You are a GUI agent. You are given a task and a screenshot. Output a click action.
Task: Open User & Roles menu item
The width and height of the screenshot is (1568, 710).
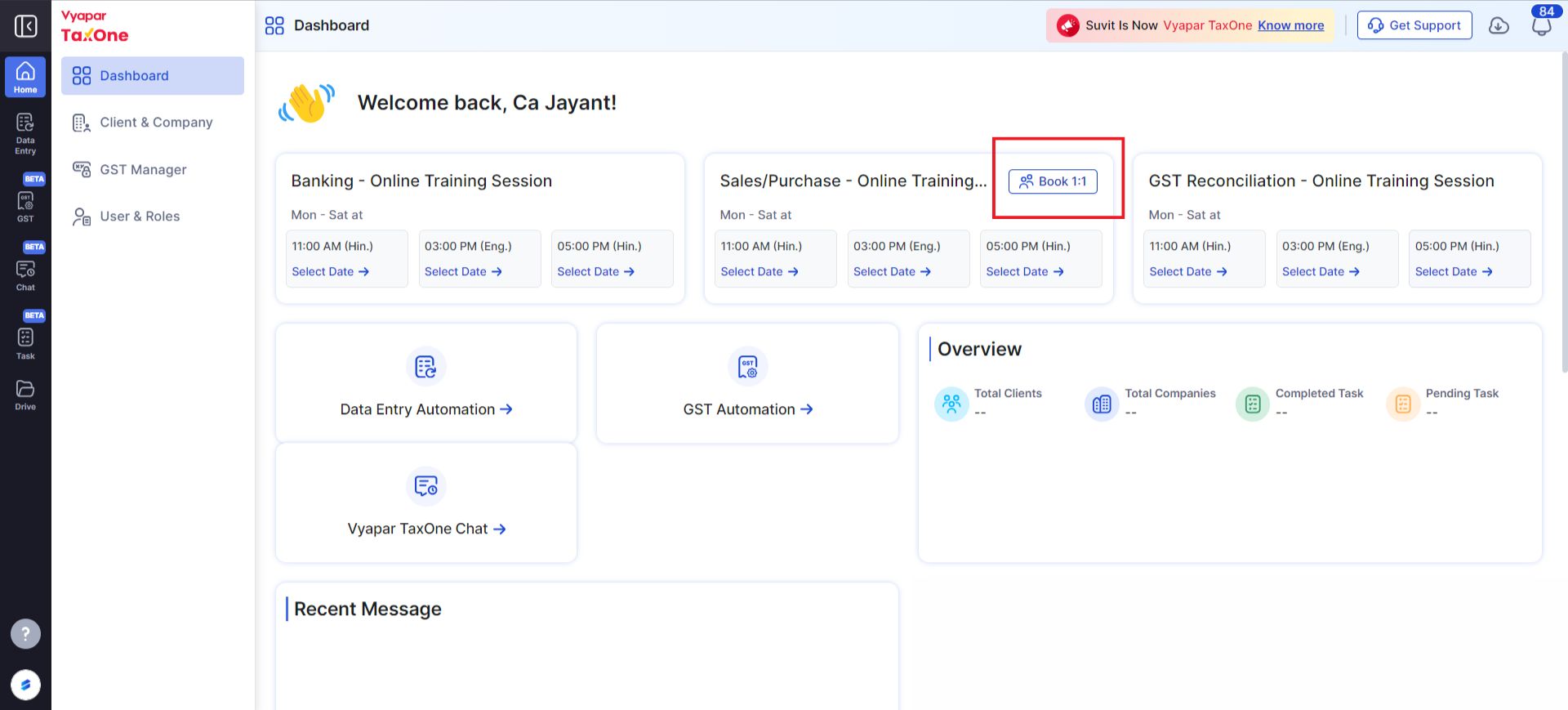coord(153,217)
